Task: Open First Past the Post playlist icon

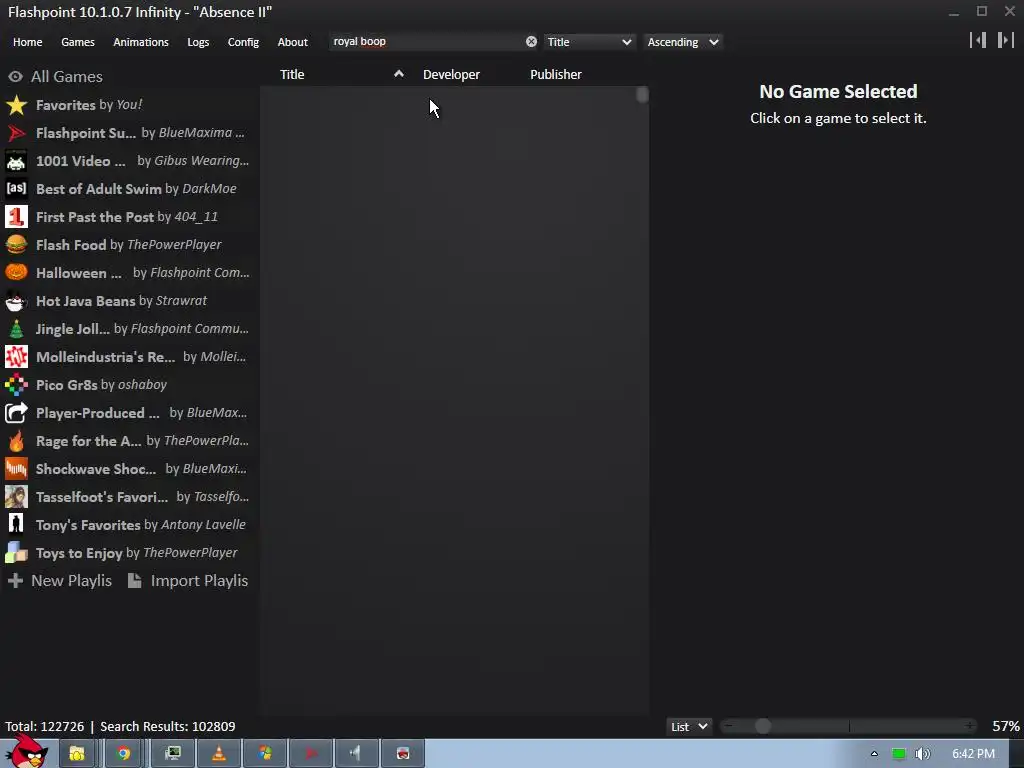Action: 16,217
